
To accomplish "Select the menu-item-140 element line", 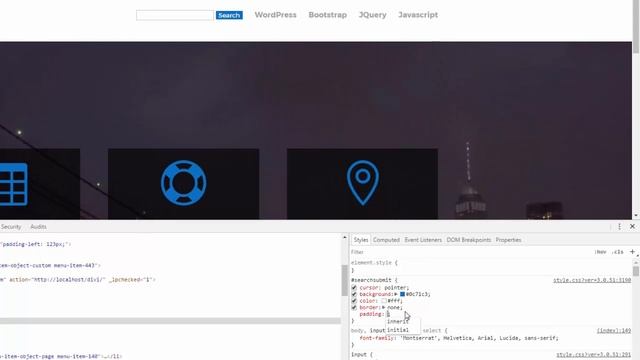I will pos(61,356).
